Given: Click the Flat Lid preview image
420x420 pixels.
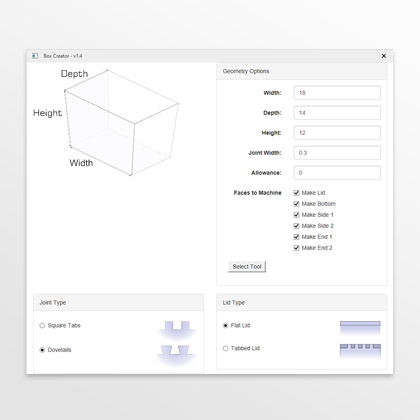Looking at the screenshot, I should [x=360, y=327].
